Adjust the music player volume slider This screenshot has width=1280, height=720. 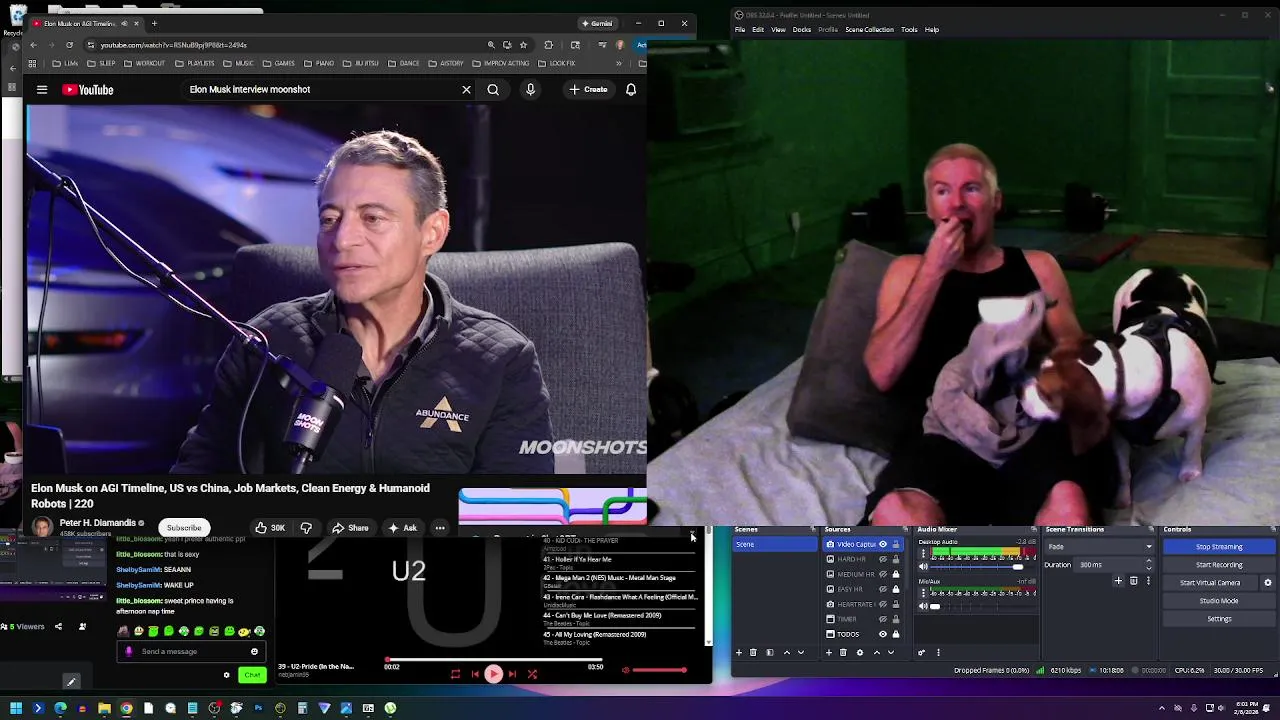(x=660, y=670)
